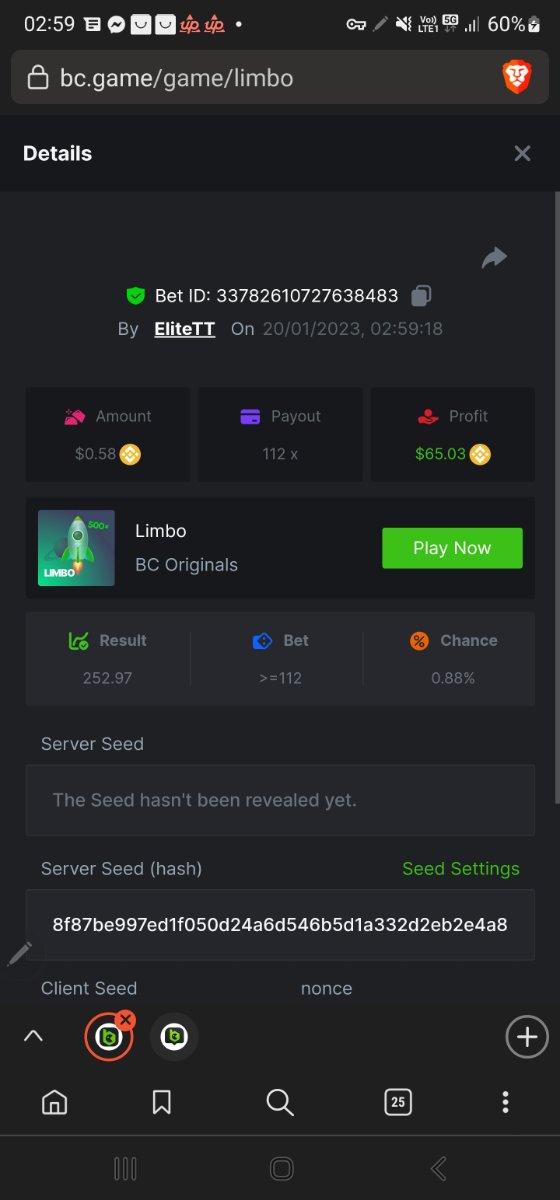Image resolution: width=560 pixels, height=1200 pixels.
Task: Open the tab switcher showing 25
Action: (x=398, y=1102)
